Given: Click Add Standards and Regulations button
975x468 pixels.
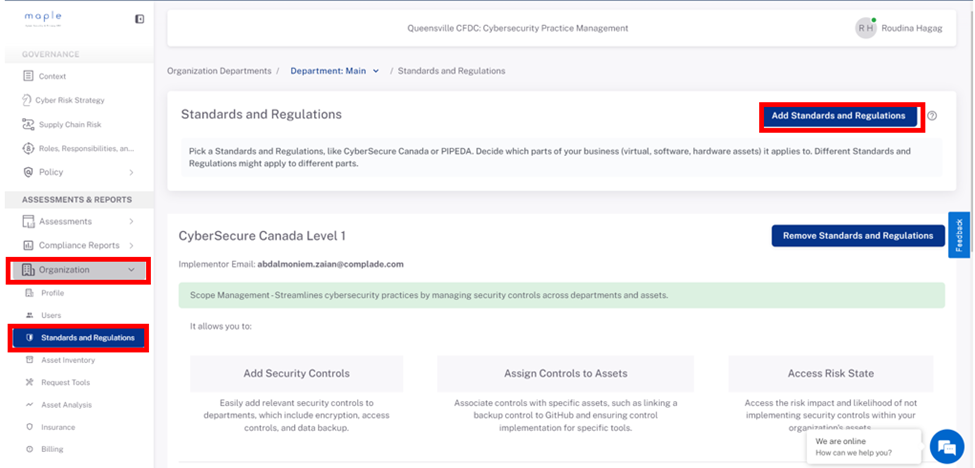Looking at the screenshot, I should click(x=839, y=116).
